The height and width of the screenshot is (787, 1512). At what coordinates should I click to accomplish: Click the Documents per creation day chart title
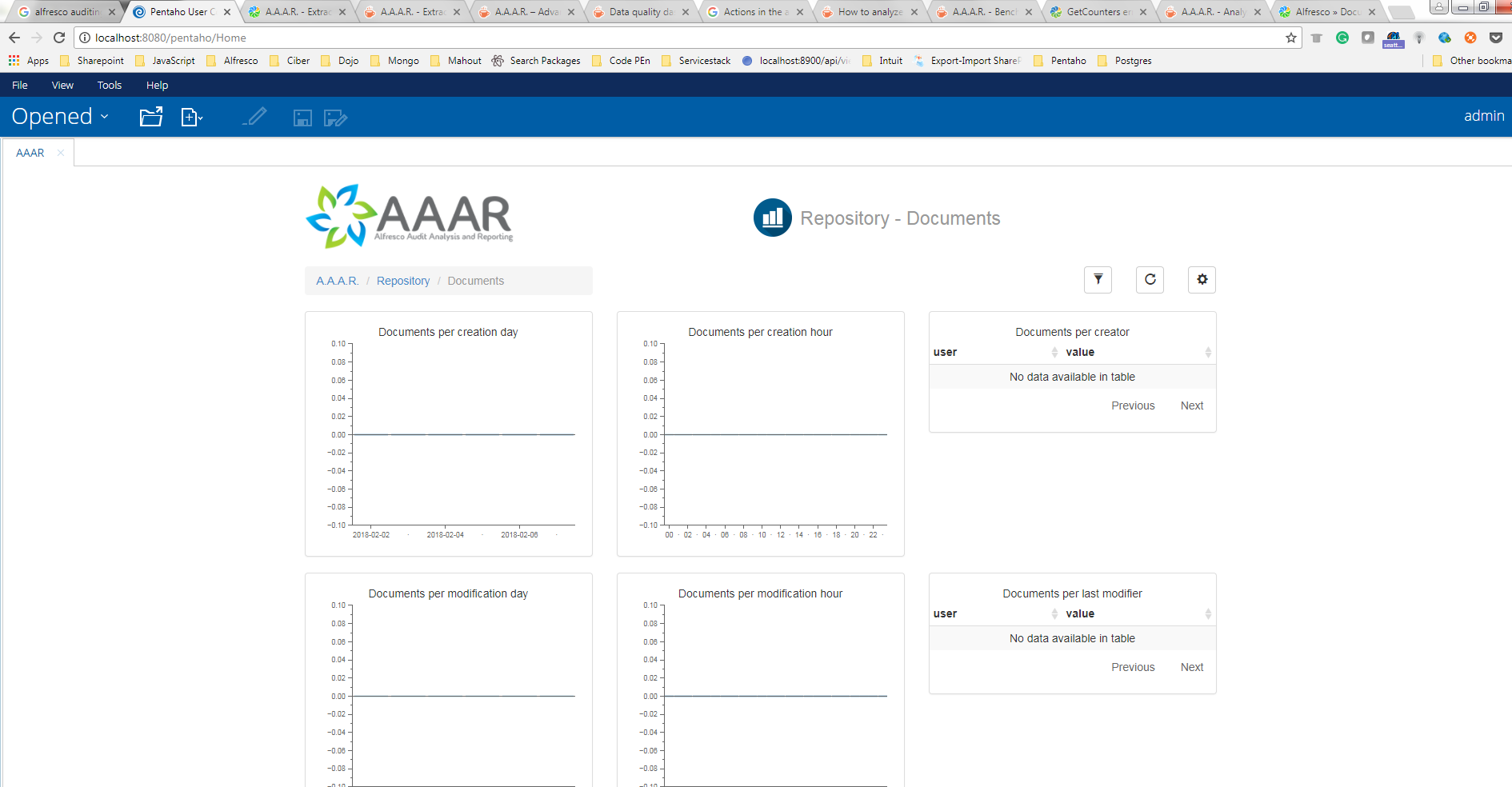tap(448, 332)
